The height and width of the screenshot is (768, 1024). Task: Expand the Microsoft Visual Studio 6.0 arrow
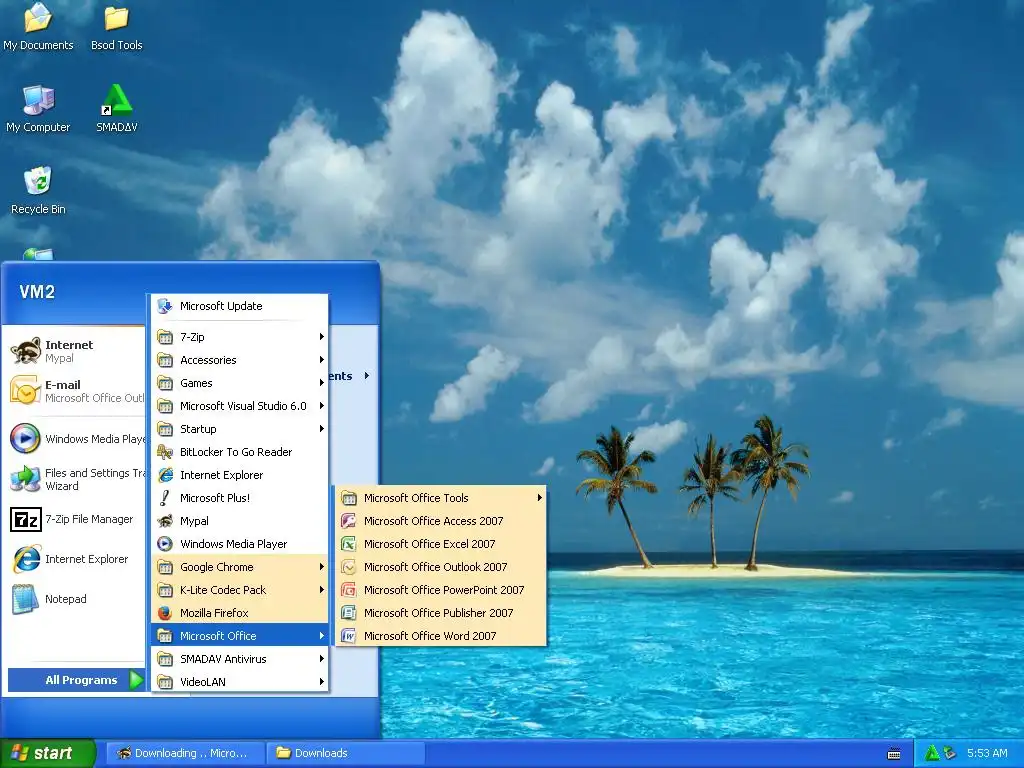(x=321, y=406)
